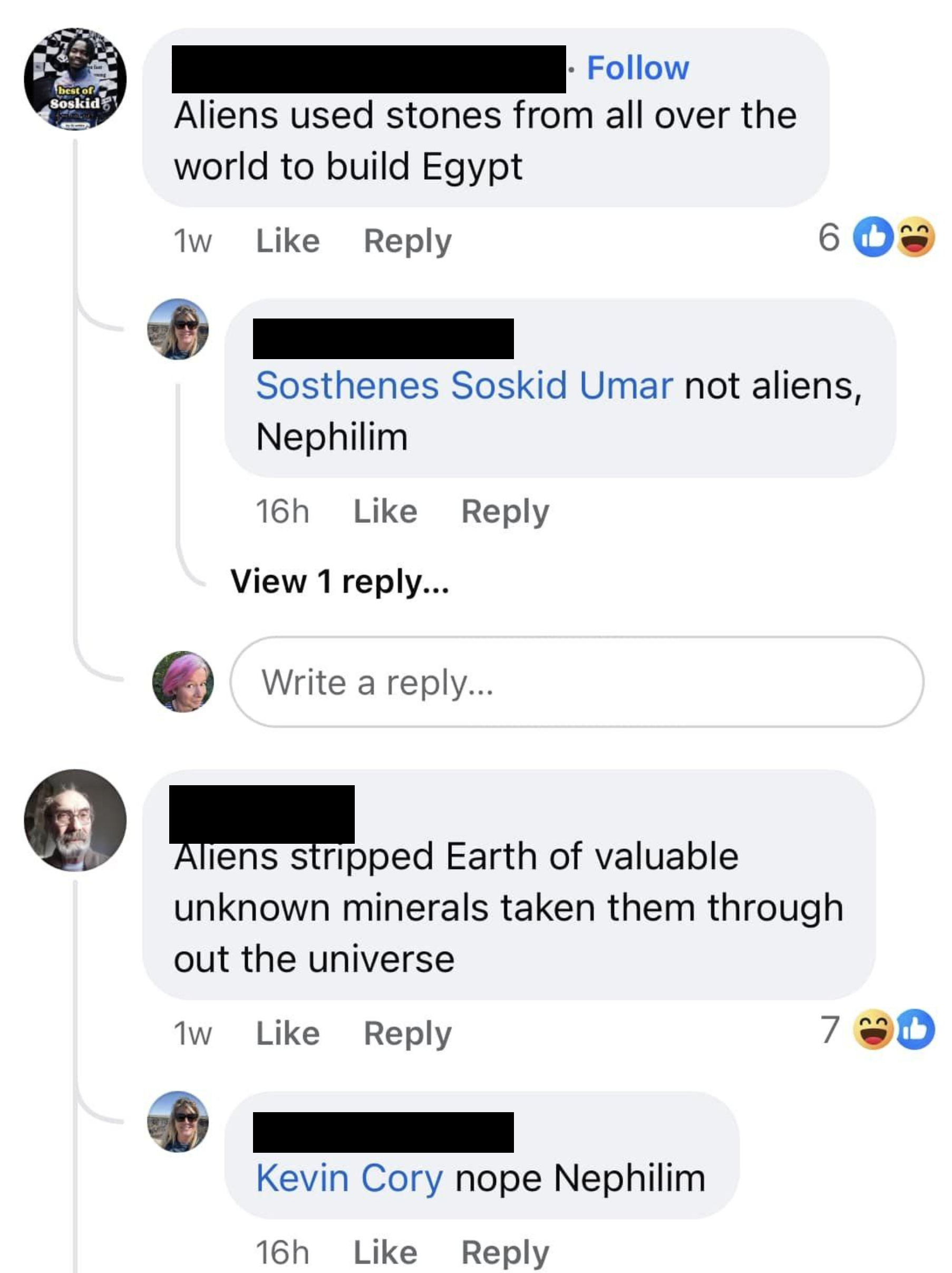952x1273 pixels.
Task: Reply to the 'Aliens stripped Earth' comment
Action: pos(407,1034)
